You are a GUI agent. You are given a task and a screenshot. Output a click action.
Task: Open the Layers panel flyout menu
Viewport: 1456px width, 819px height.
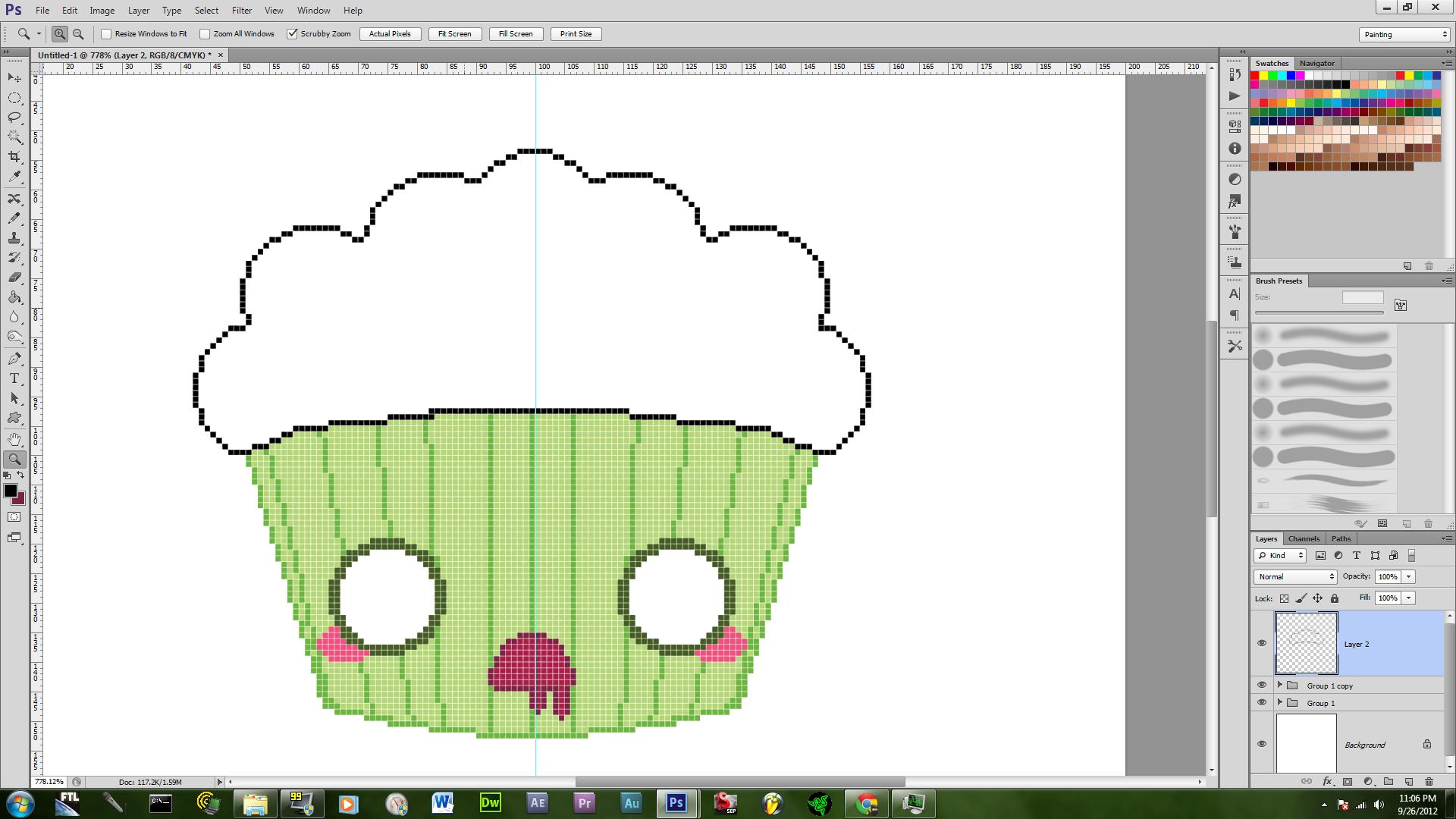click(x=1446, y=538)
